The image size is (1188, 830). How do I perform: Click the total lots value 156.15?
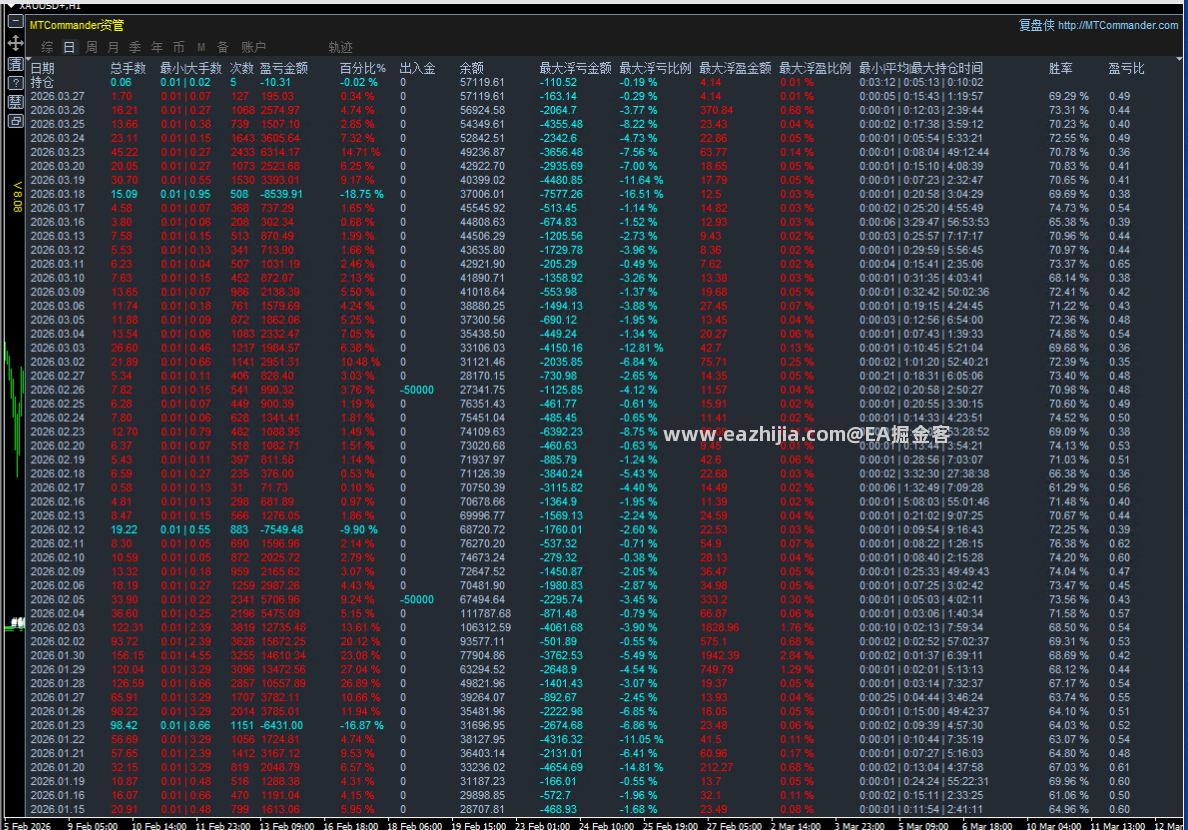(x=127, y=656)
